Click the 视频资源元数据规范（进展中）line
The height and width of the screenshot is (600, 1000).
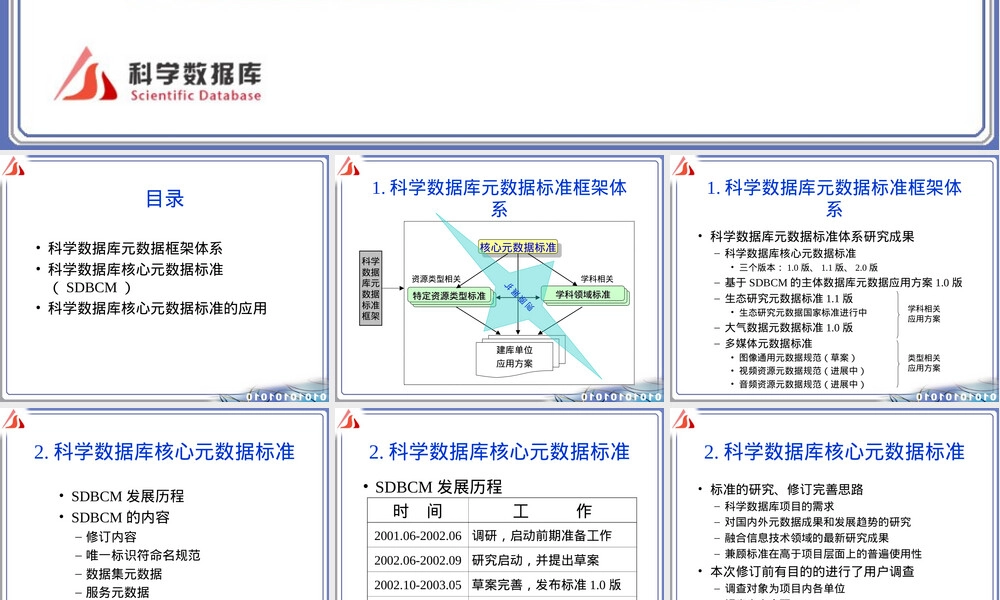coord(802,370)
